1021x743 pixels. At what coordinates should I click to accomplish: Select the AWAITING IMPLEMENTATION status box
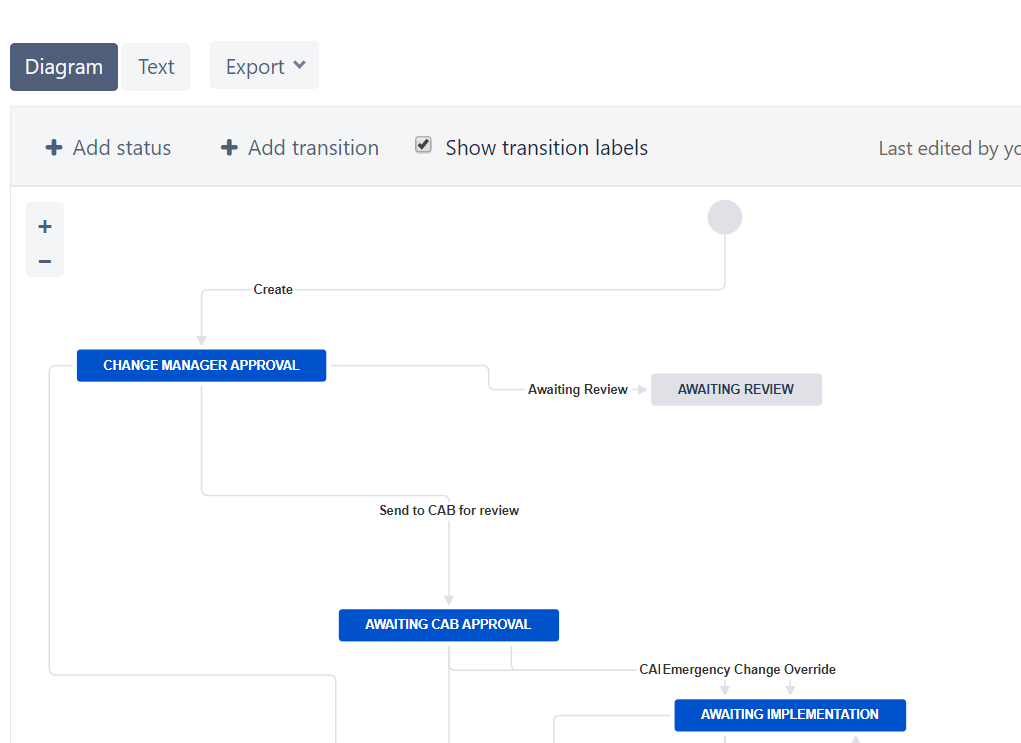[790, 715]
